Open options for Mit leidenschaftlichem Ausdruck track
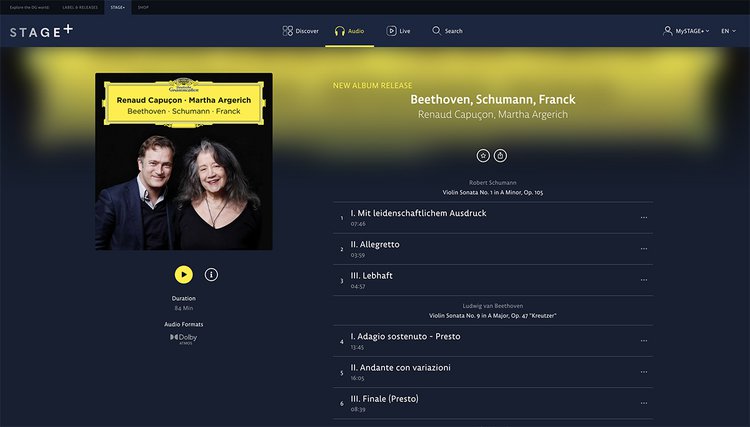The width and height of the screenshot is (750, 427). (644, 218)
